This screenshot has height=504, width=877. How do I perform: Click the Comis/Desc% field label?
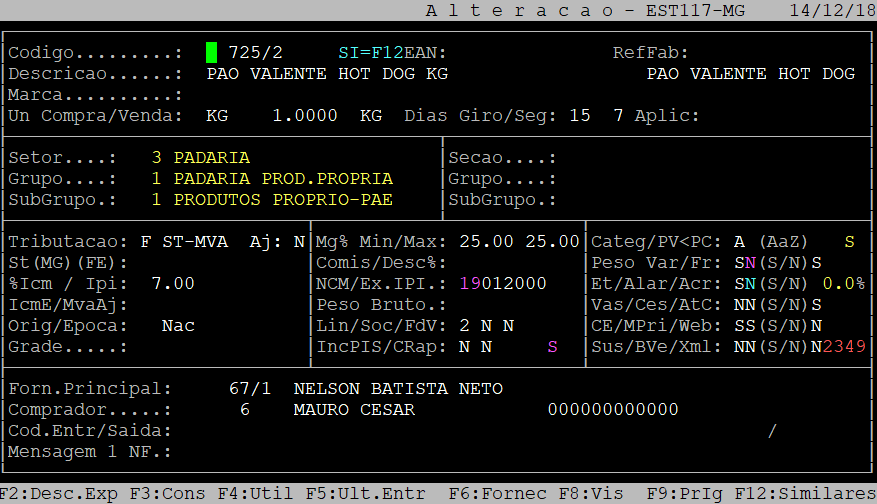tap(381, 263)
